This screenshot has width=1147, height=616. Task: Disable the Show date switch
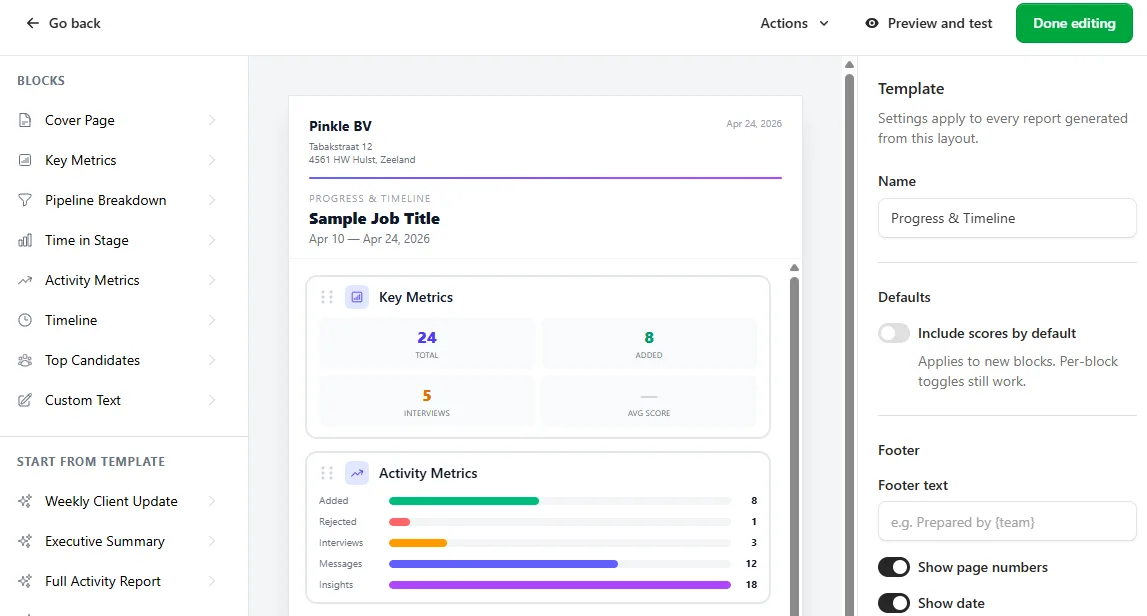coord(894,603)
